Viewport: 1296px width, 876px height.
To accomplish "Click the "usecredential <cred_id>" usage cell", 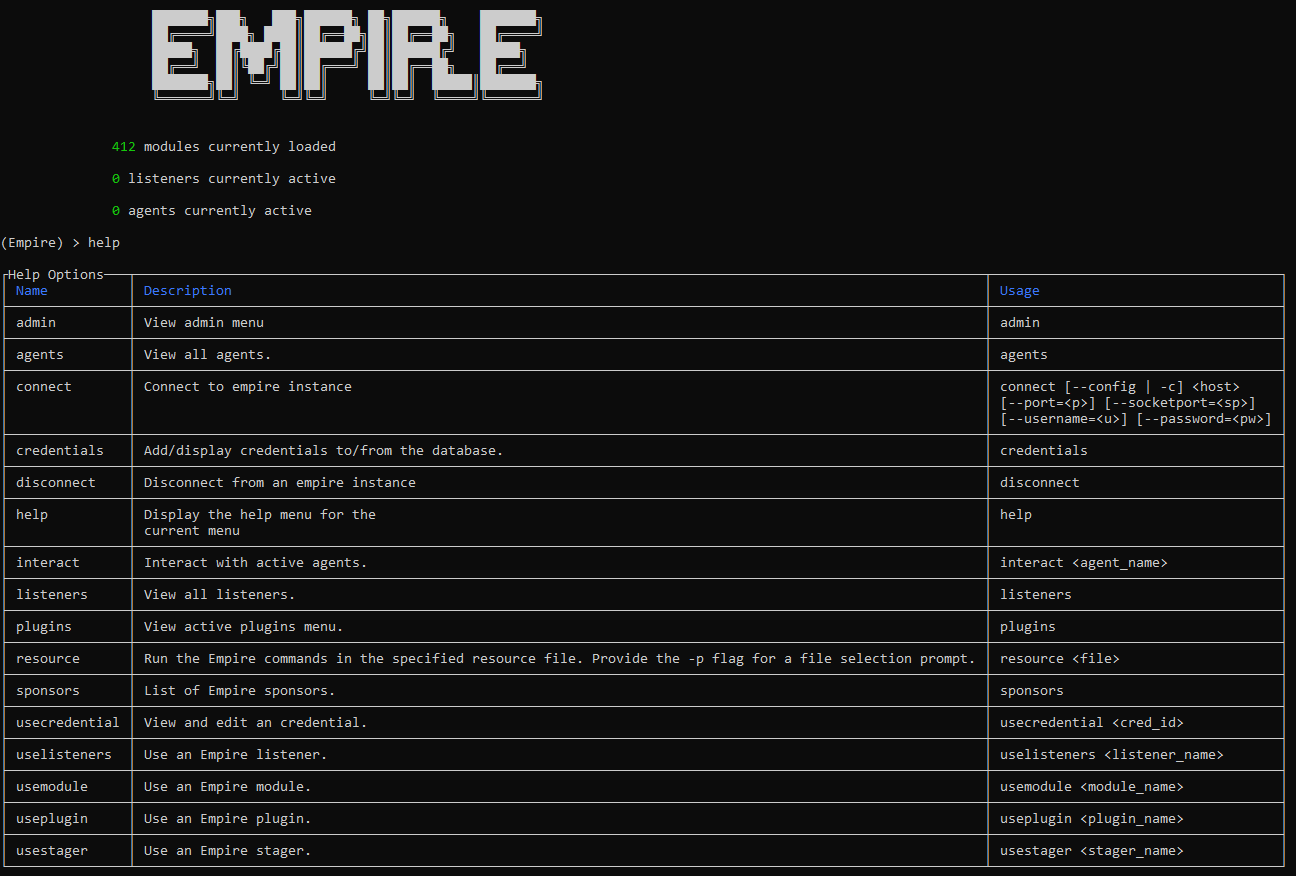I will coord(1092,723).
